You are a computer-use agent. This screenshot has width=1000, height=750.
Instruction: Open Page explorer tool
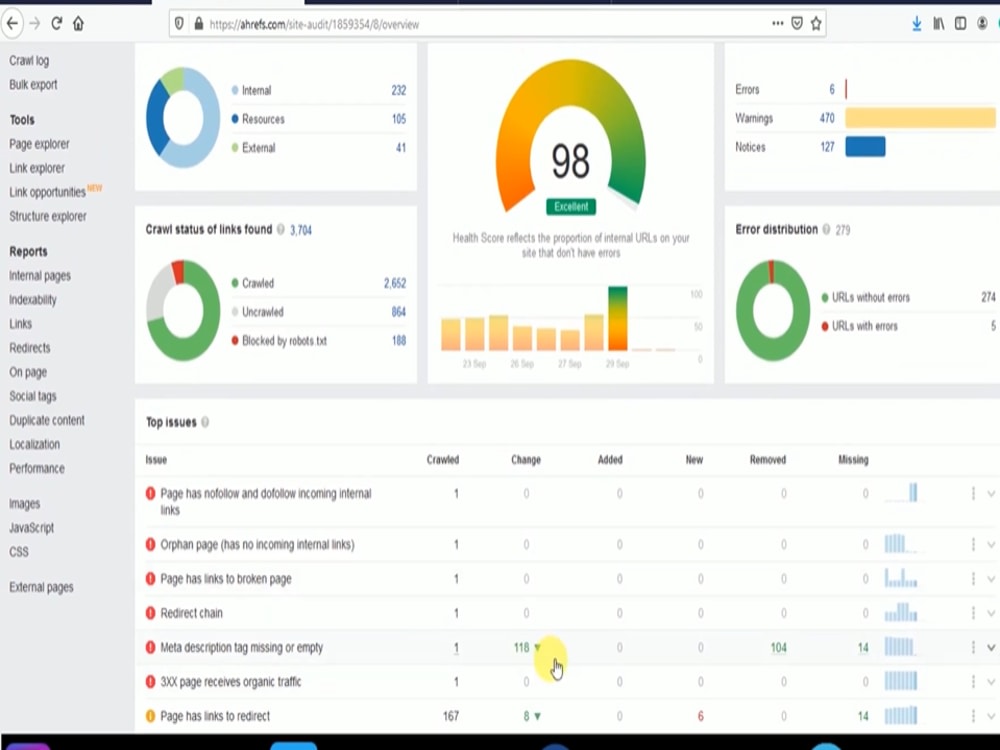point(39,144)
